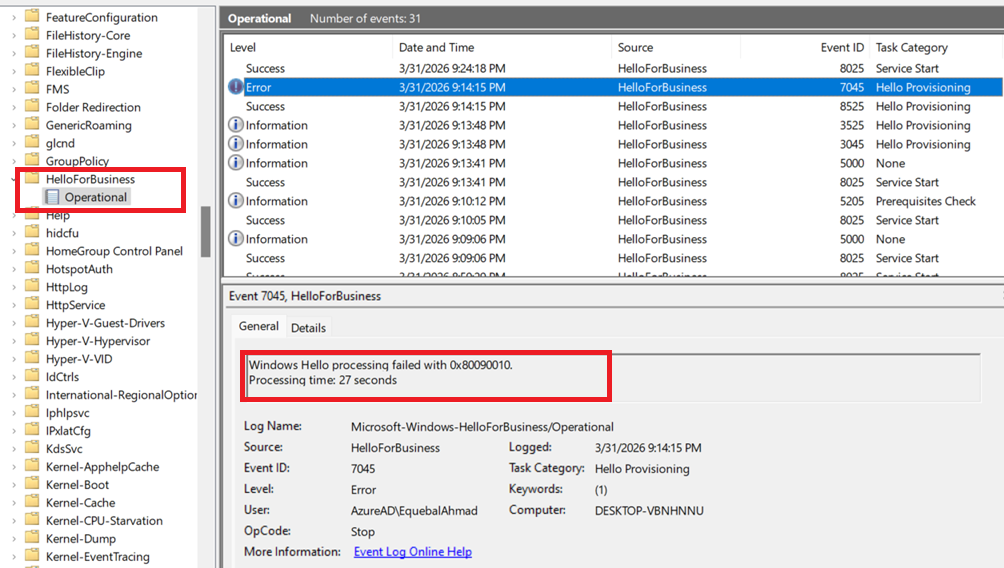Click the hidcfu folder icon

click(x=32, y=232)
